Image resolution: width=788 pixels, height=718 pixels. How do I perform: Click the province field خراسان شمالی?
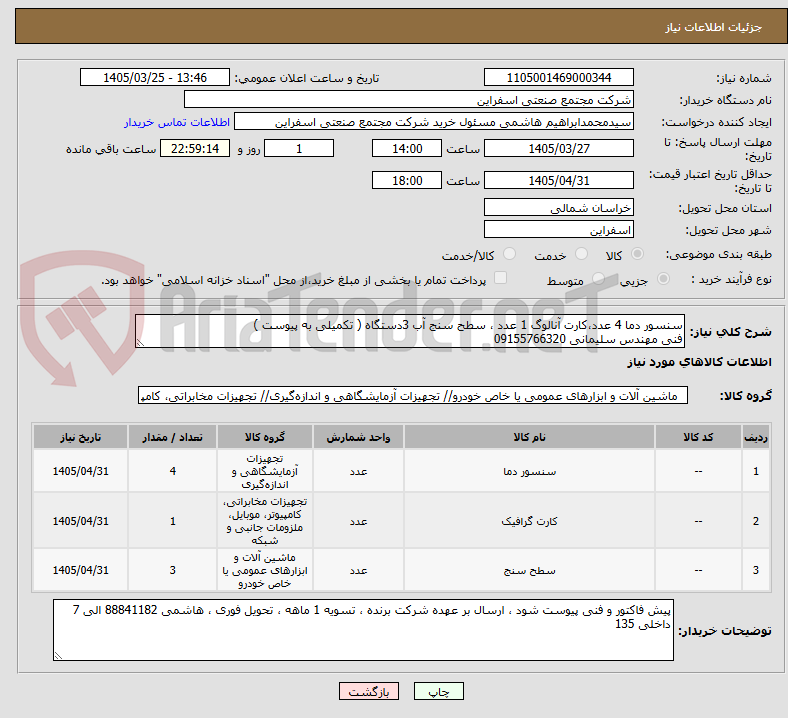click(558, 207)
